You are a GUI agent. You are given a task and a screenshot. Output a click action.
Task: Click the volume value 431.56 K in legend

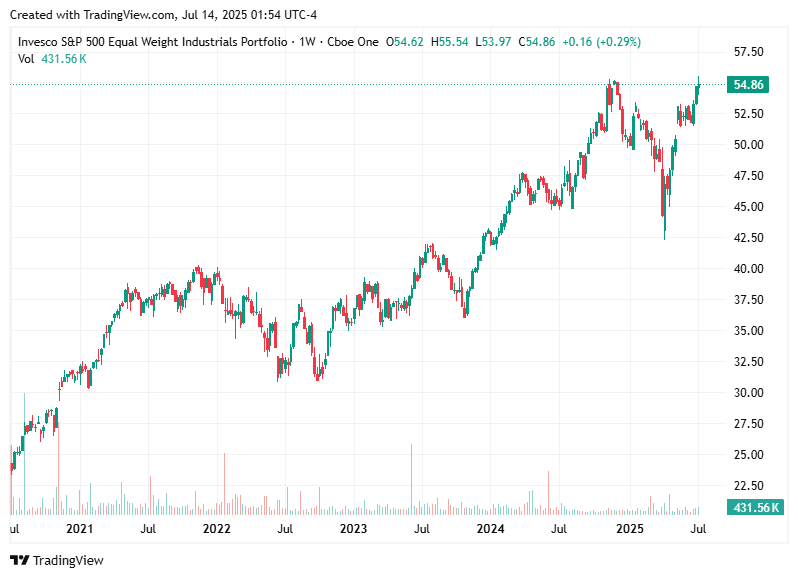pyautogui.click(x=64, y=59)
